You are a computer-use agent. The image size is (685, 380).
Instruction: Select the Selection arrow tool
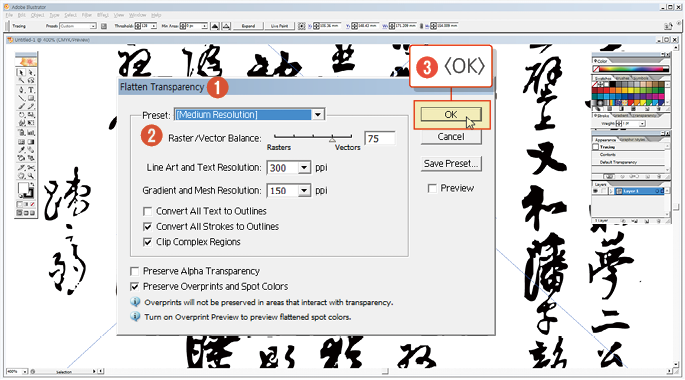(x=21, y=73)
